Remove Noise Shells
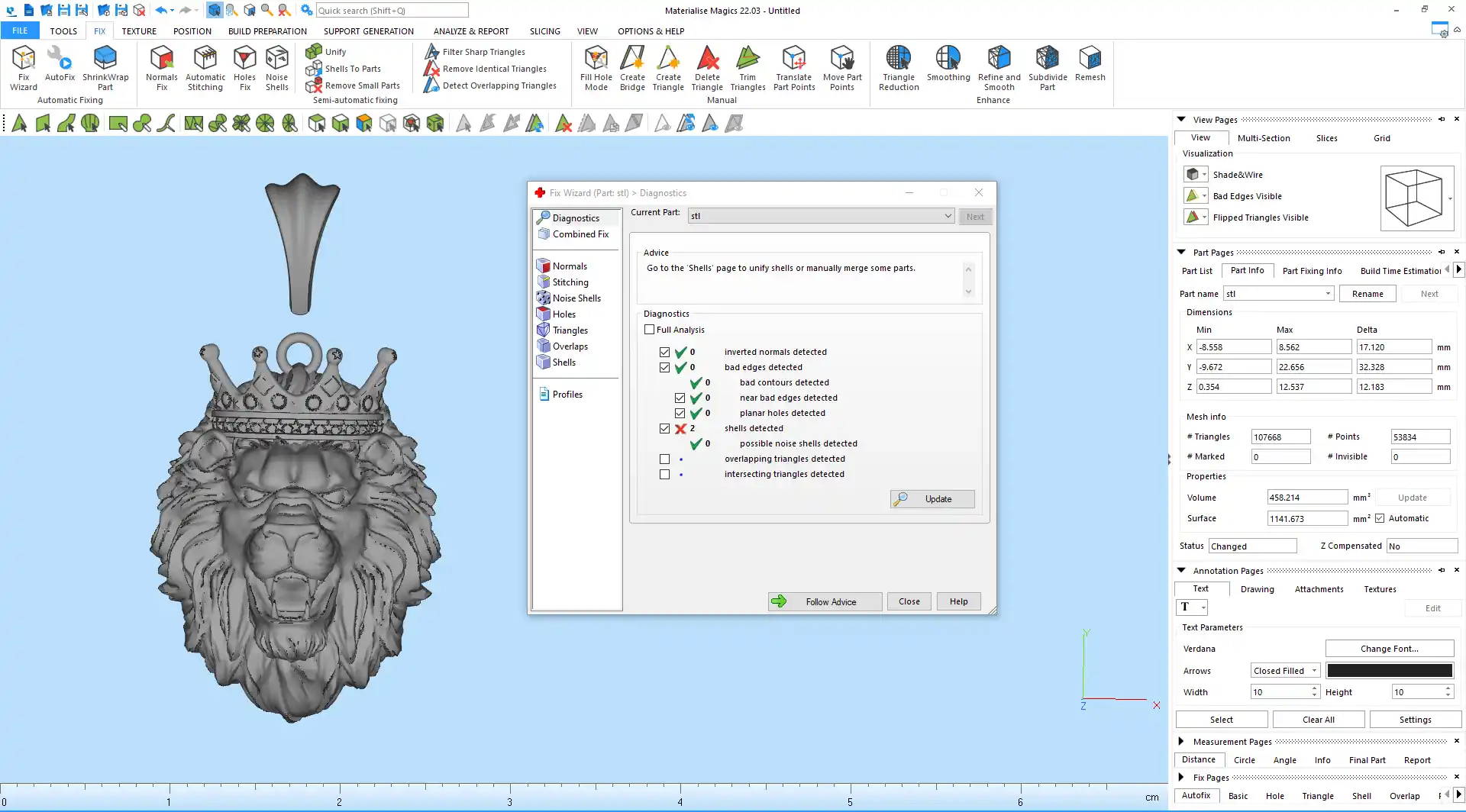 coord(277,68)
